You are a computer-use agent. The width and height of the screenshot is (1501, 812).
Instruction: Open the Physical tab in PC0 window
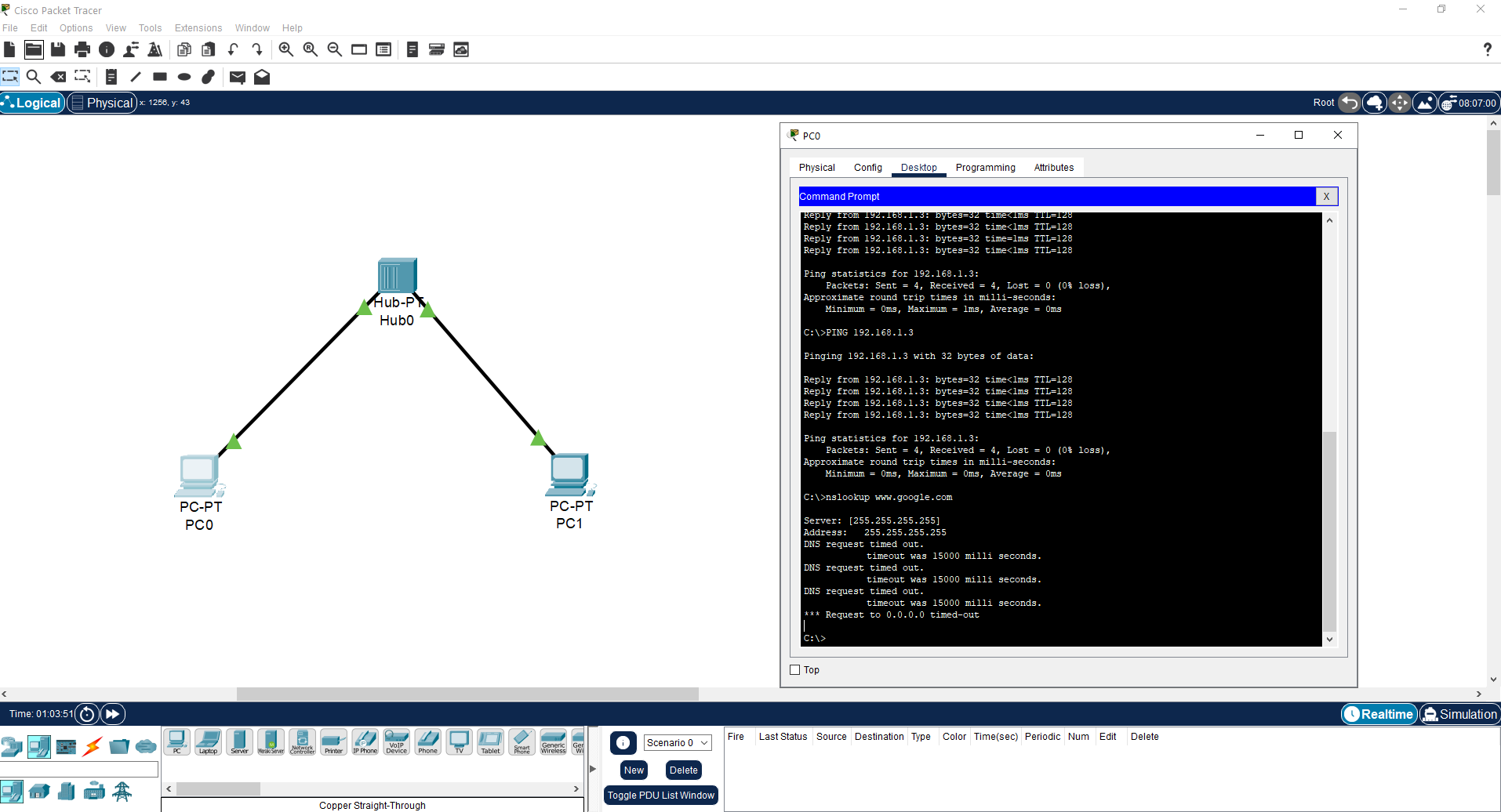pyautogui.click(x=817, y=168)
